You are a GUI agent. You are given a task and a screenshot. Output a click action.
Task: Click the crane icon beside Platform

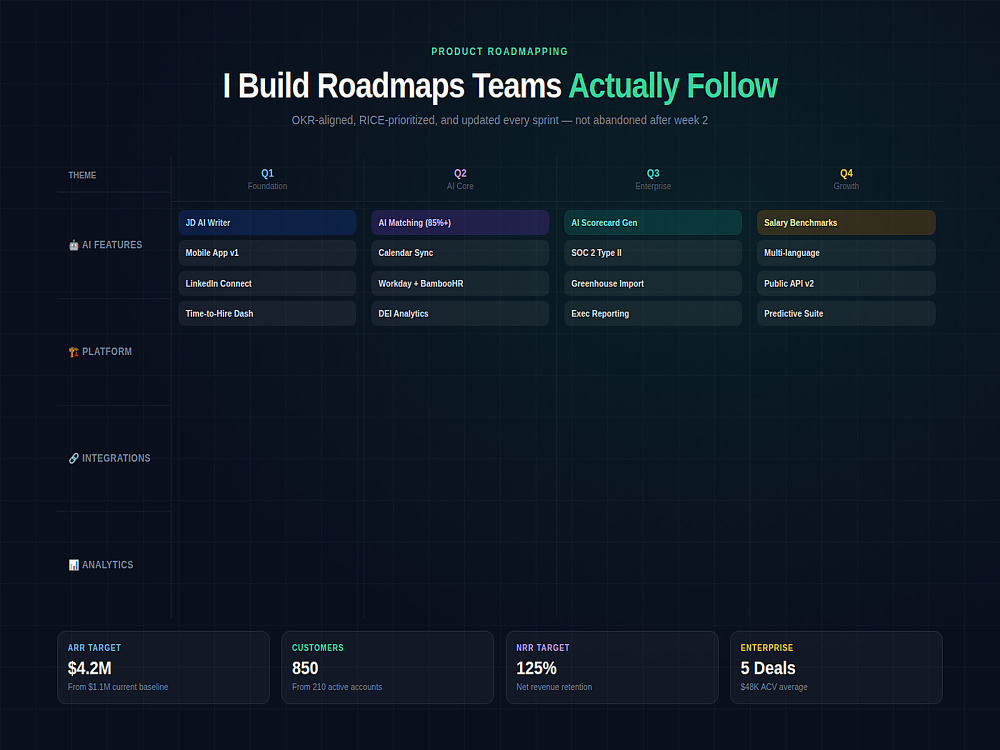(x=74, y=351)
